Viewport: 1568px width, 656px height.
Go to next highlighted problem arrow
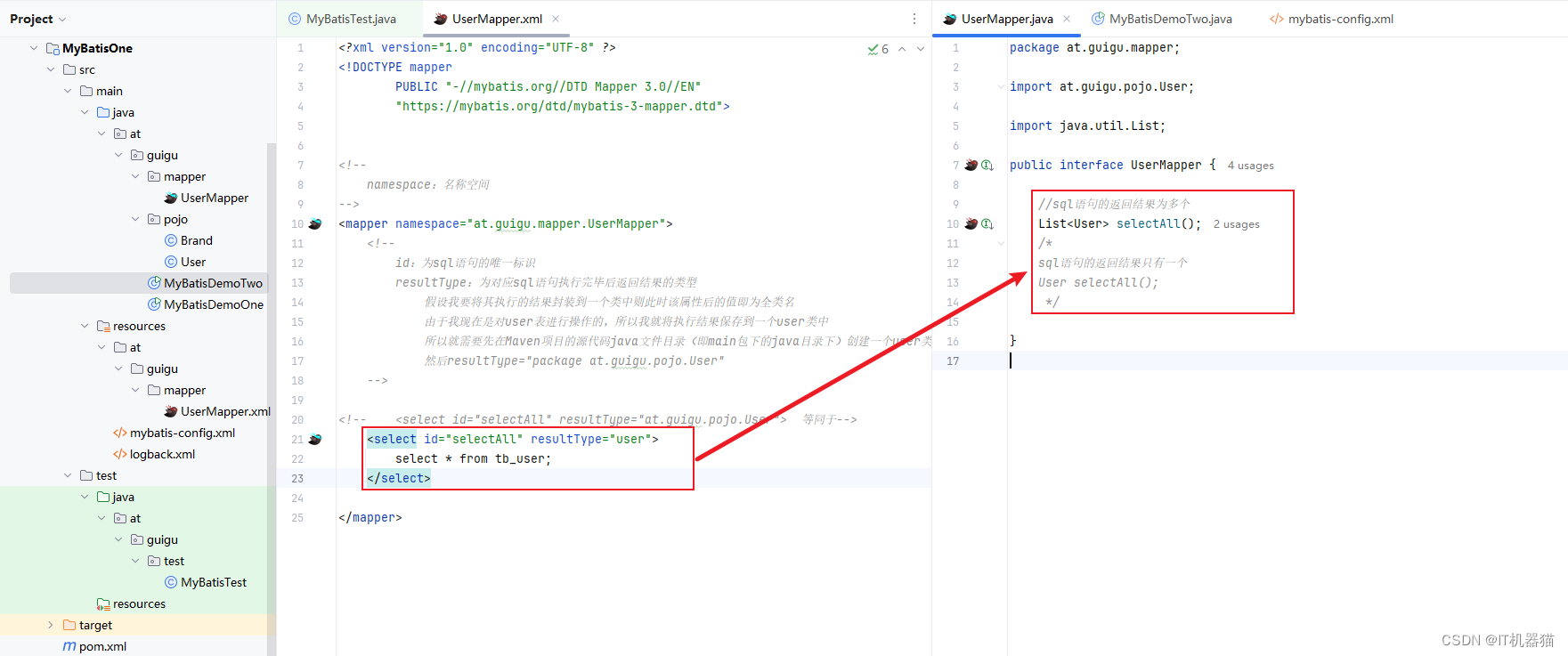click(921, 49)
